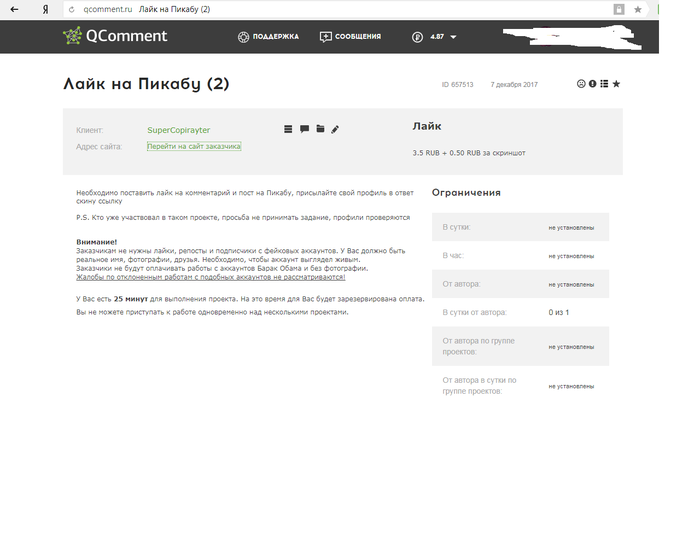Expand the 4.87 balance dropdown arrow
This screenshot has width=700, height=560.
click(x=453, y=37)
